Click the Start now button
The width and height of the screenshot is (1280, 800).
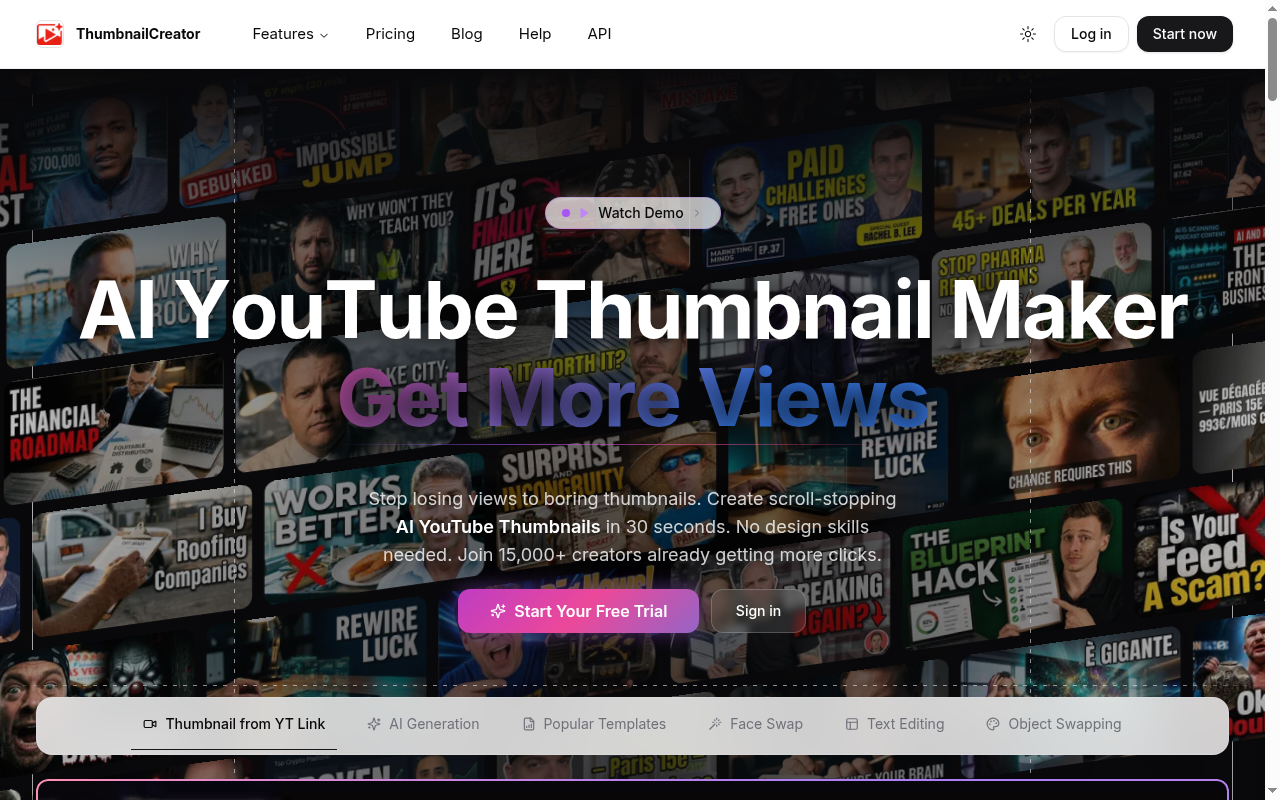[x=1185, y=34]
